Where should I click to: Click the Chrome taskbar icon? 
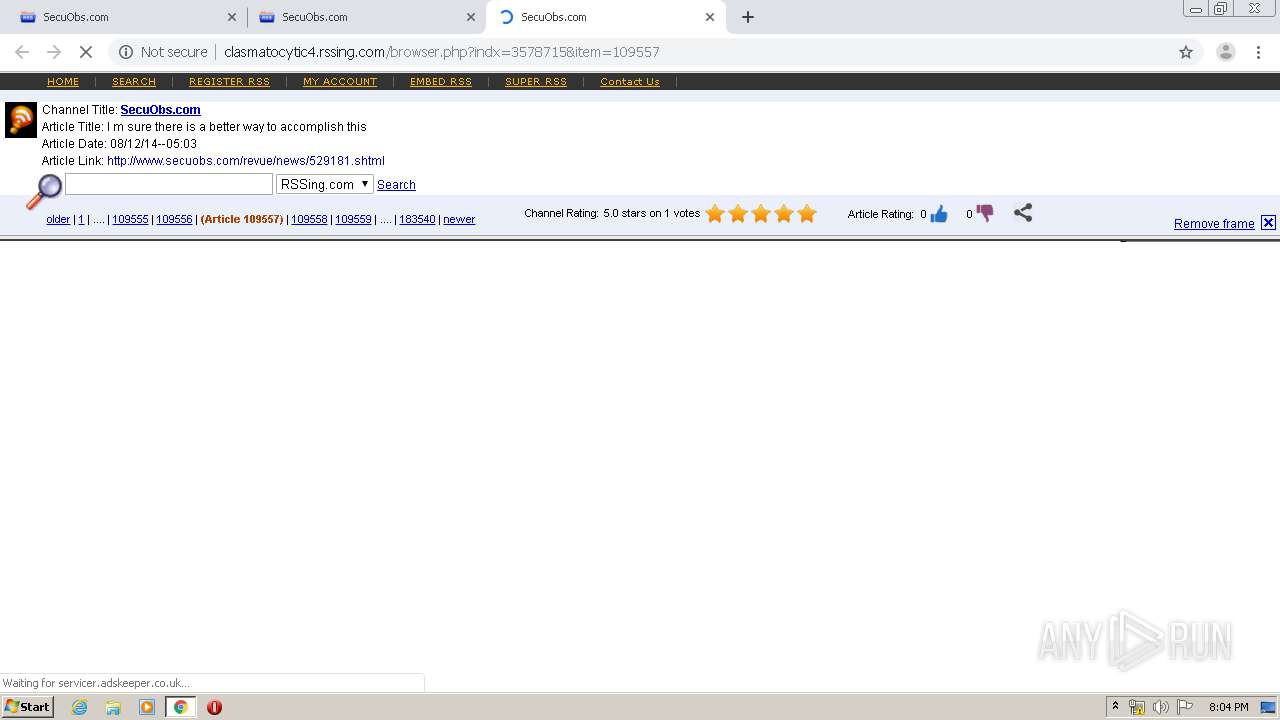tap(180, 707)
